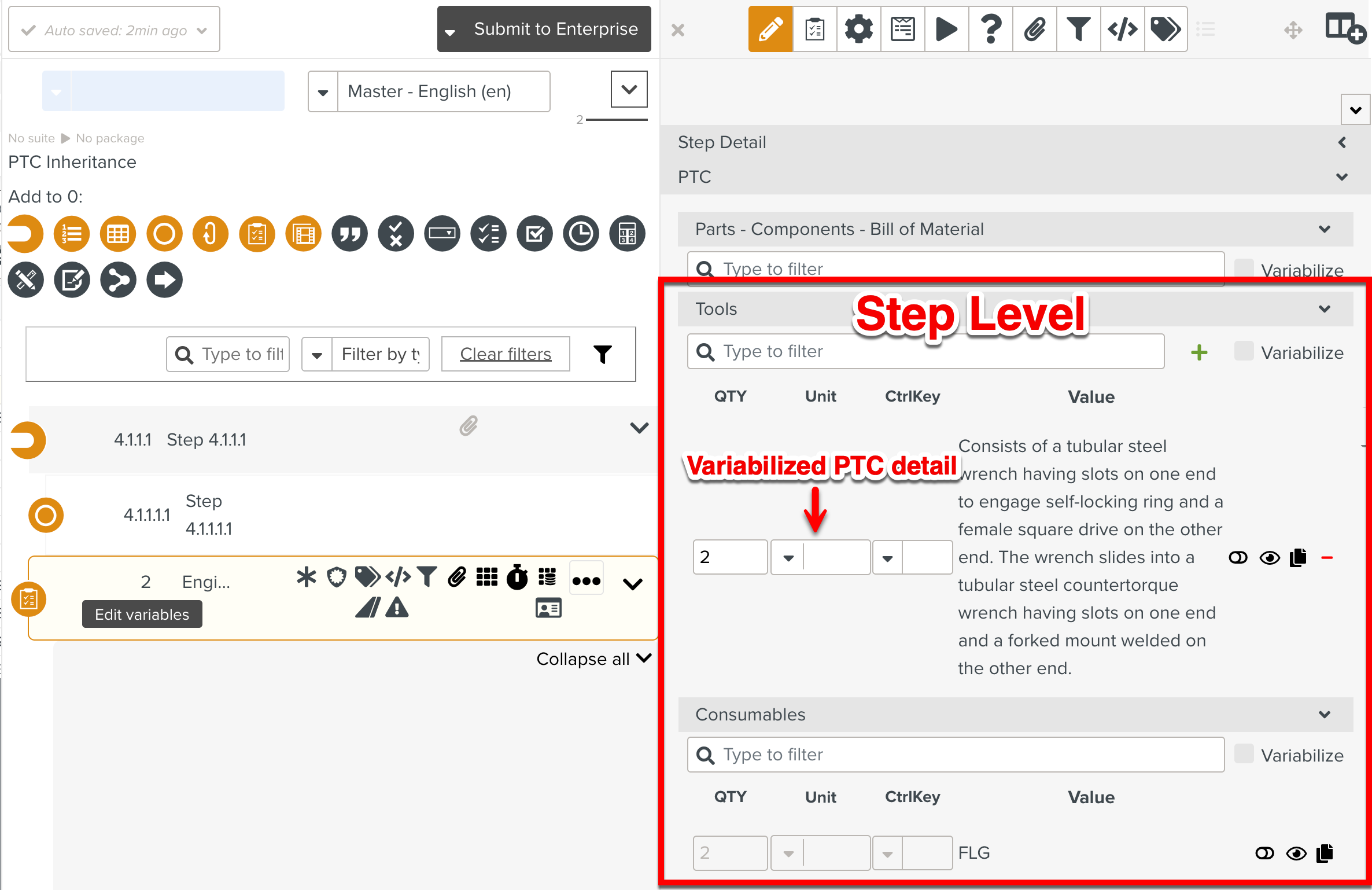
Task: Enable Variabilize checkbox in Consumables section
Action: (1243, 754)
